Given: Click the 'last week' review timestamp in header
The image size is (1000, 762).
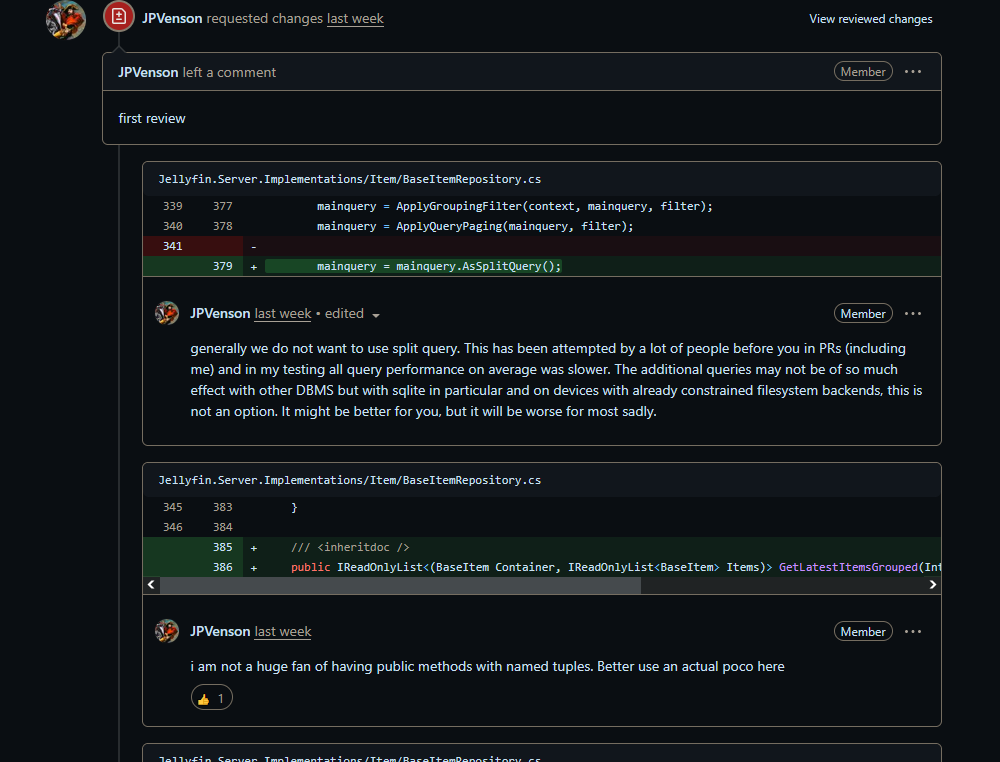Looking at the screenshot, I should 355,18.
